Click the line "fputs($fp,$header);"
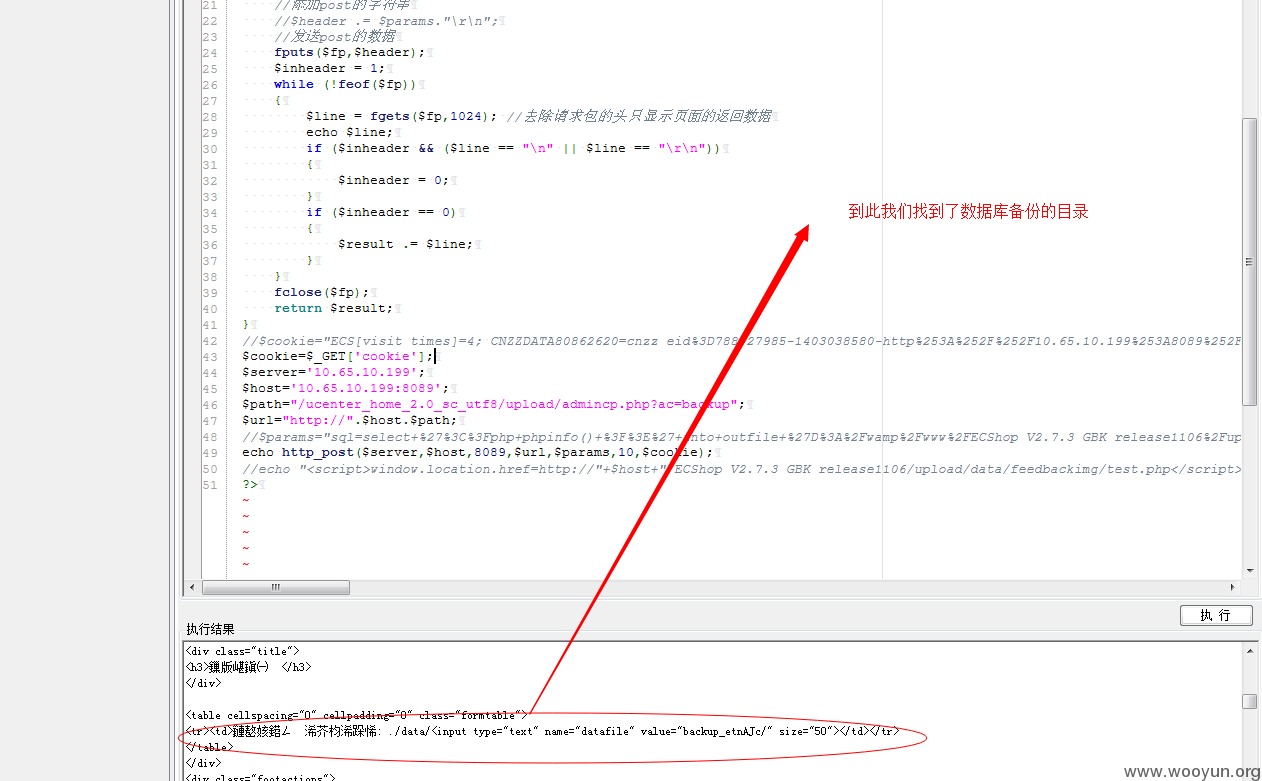Image resolution: width=1262 pixels, height=781 pixels. [x=349, y=52]
